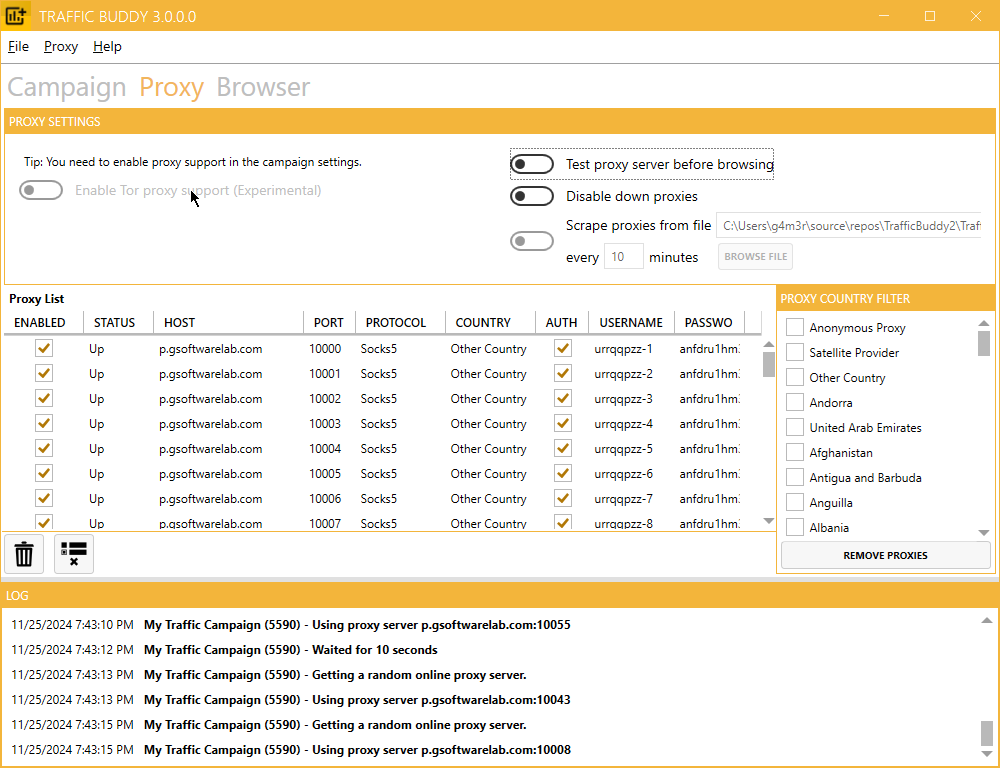Check United Arab Emirates filter
This screenshot has height=768, width=1000.
[795, 427]
